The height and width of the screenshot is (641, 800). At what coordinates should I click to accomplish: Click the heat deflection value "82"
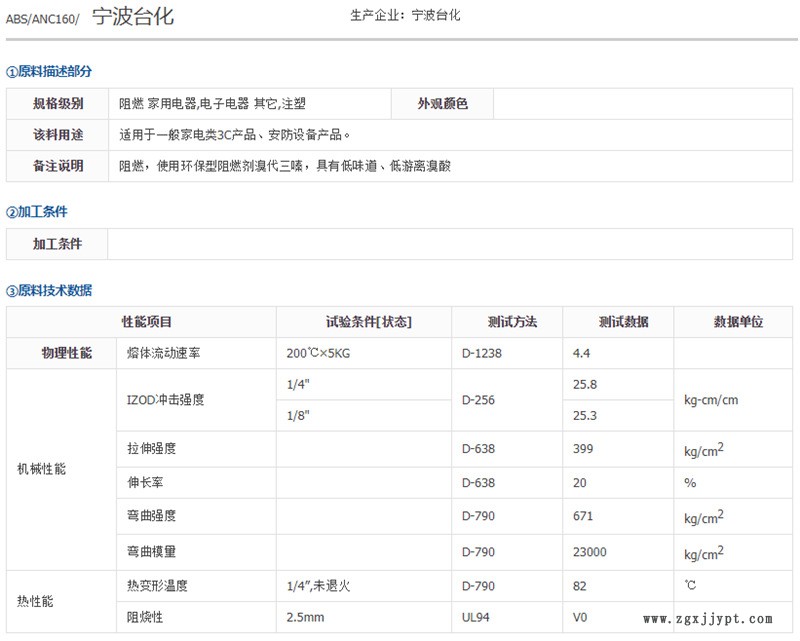tap(580, 586)
